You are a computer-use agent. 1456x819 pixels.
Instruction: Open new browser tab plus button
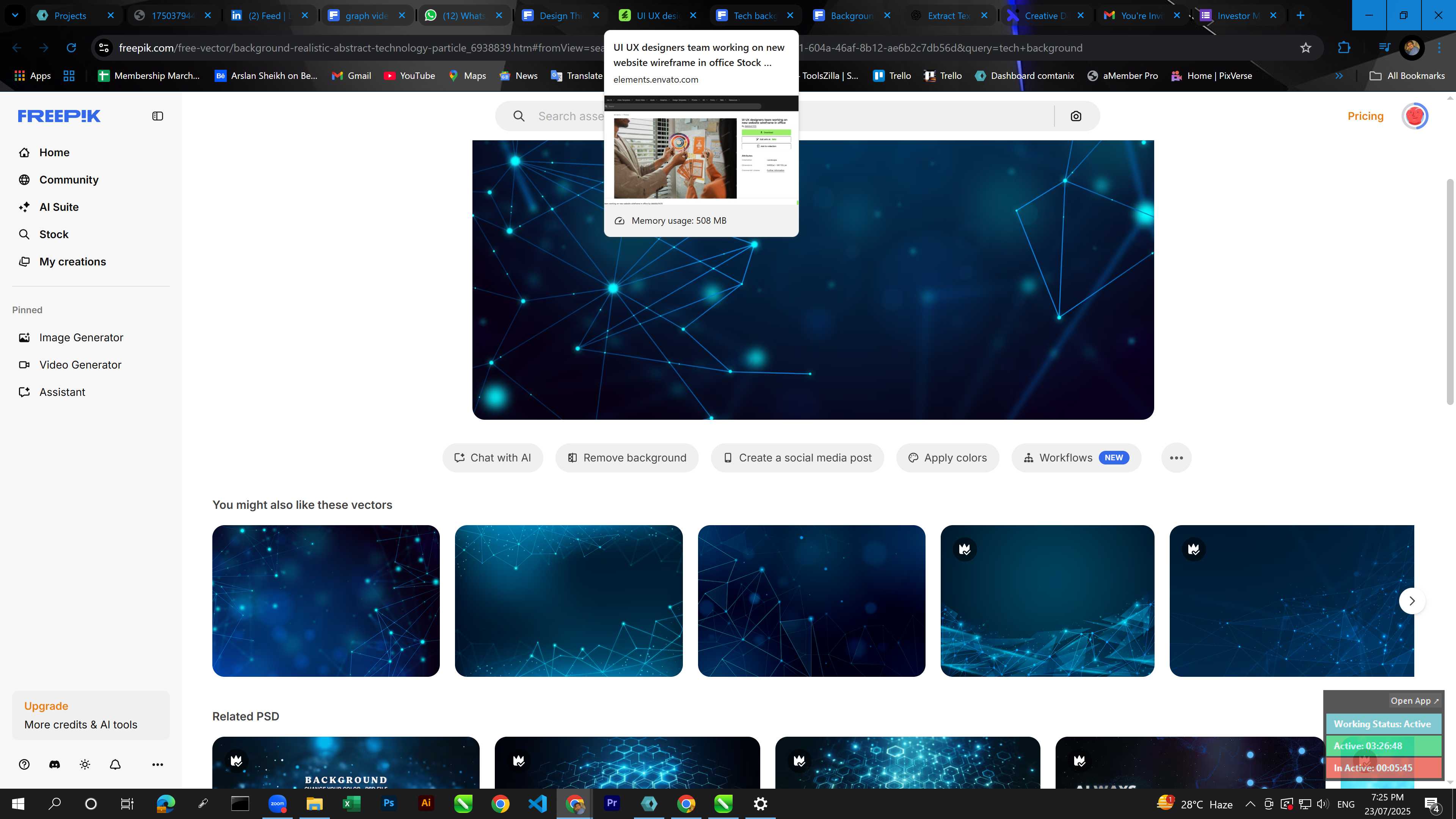point(1301,15)
